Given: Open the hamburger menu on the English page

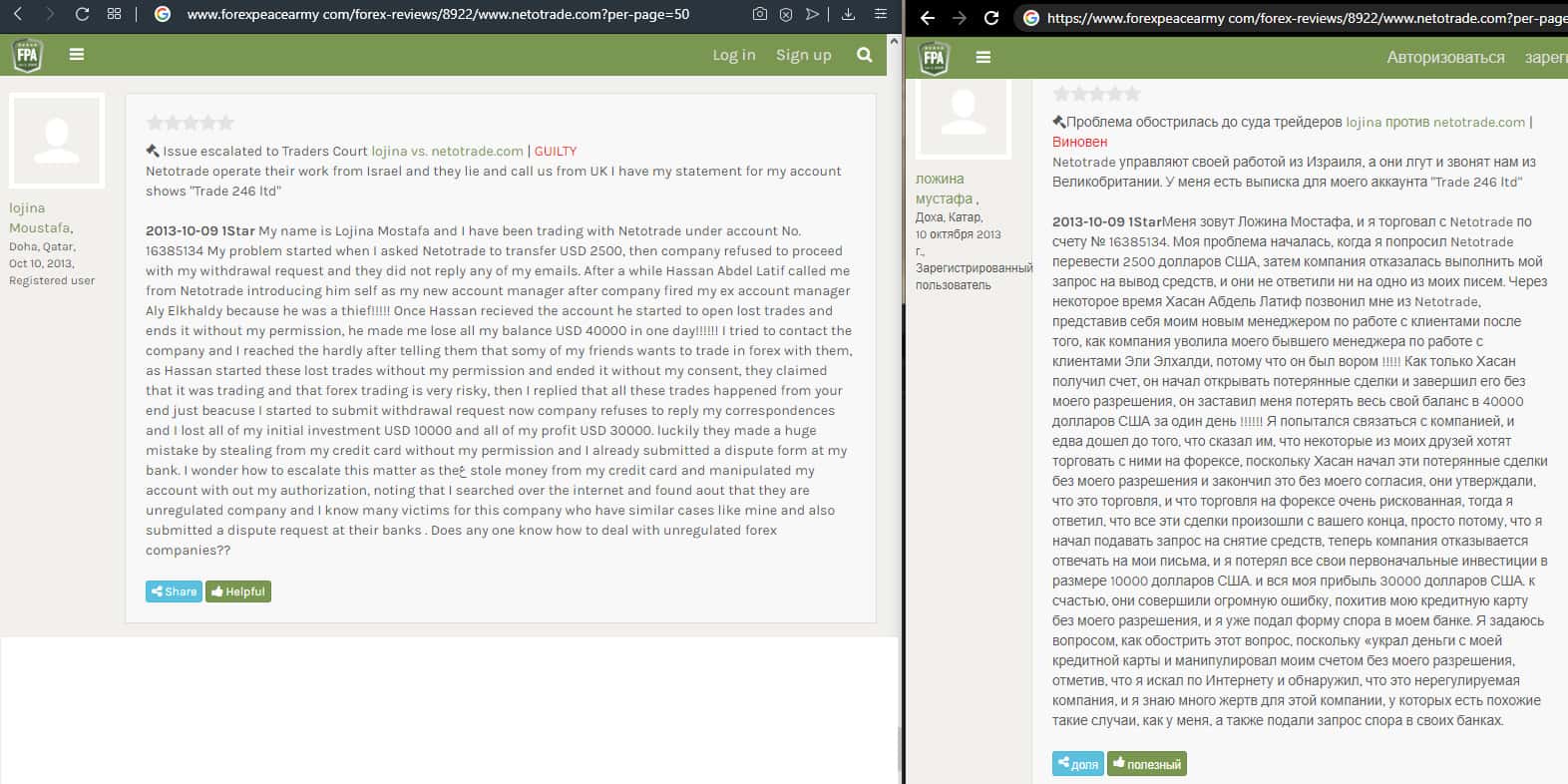Looking at the screenshot, I should (x=77, y=55).
